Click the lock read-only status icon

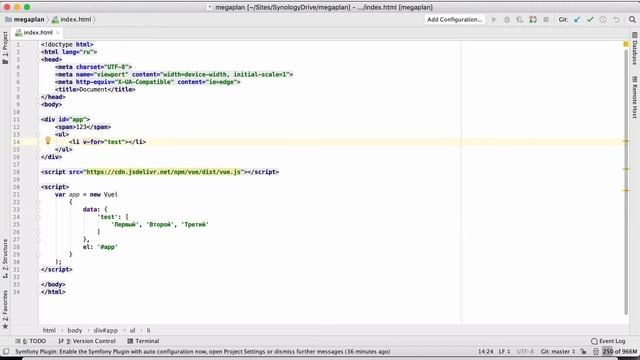tap(584, 351)
